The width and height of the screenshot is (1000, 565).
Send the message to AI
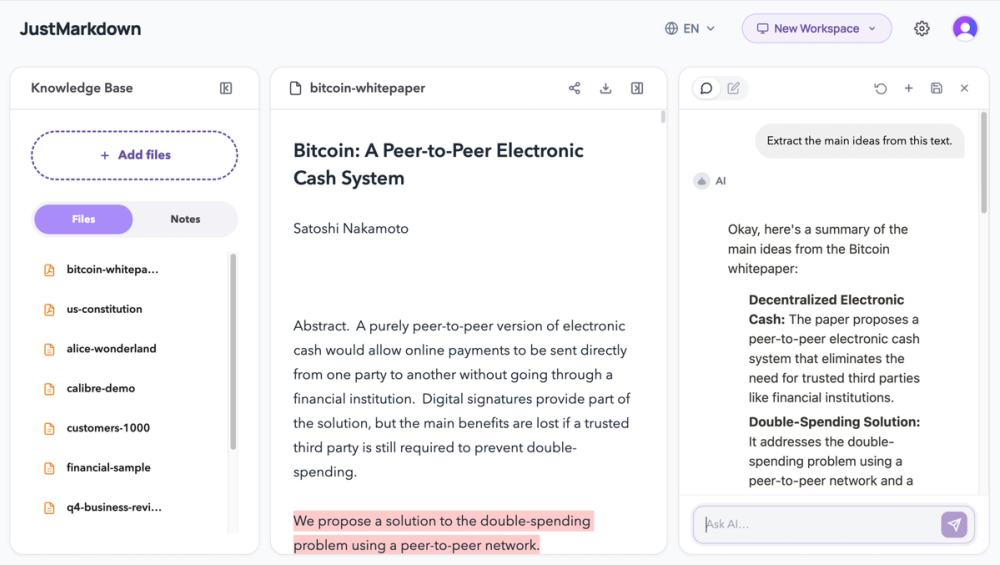coord(954,524)
